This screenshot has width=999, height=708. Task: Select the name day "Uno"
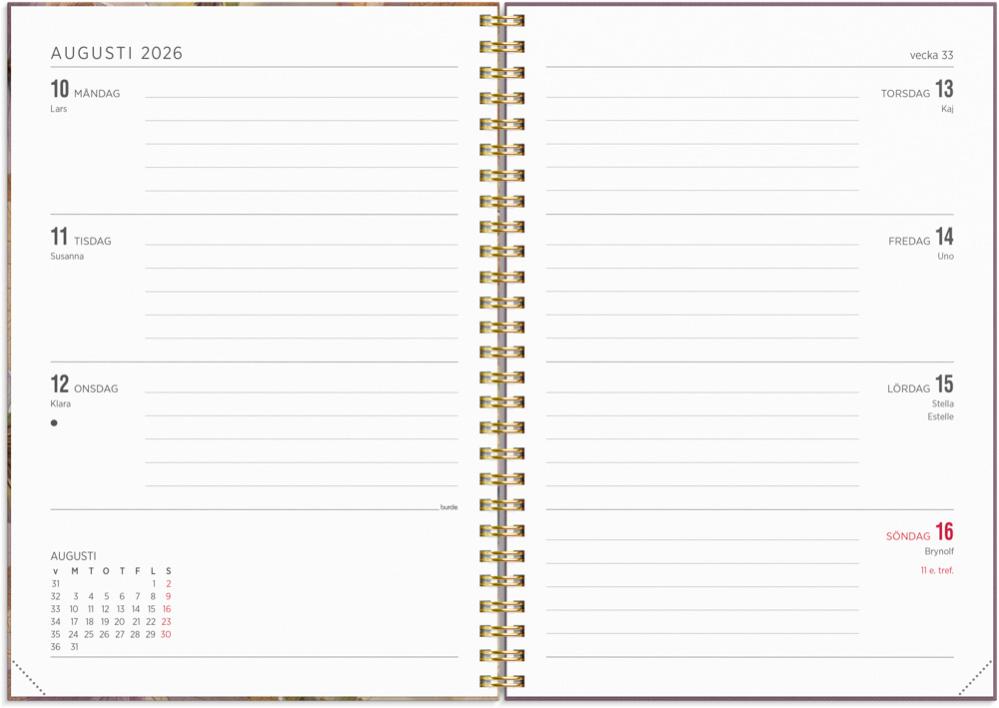[x=945, y=256]
